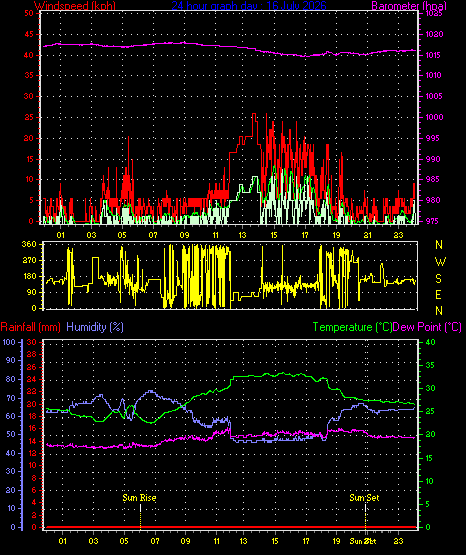Click the '50' windspeed axis value
The width and height of the screenshot is (466, 555).
coord(29,13)
